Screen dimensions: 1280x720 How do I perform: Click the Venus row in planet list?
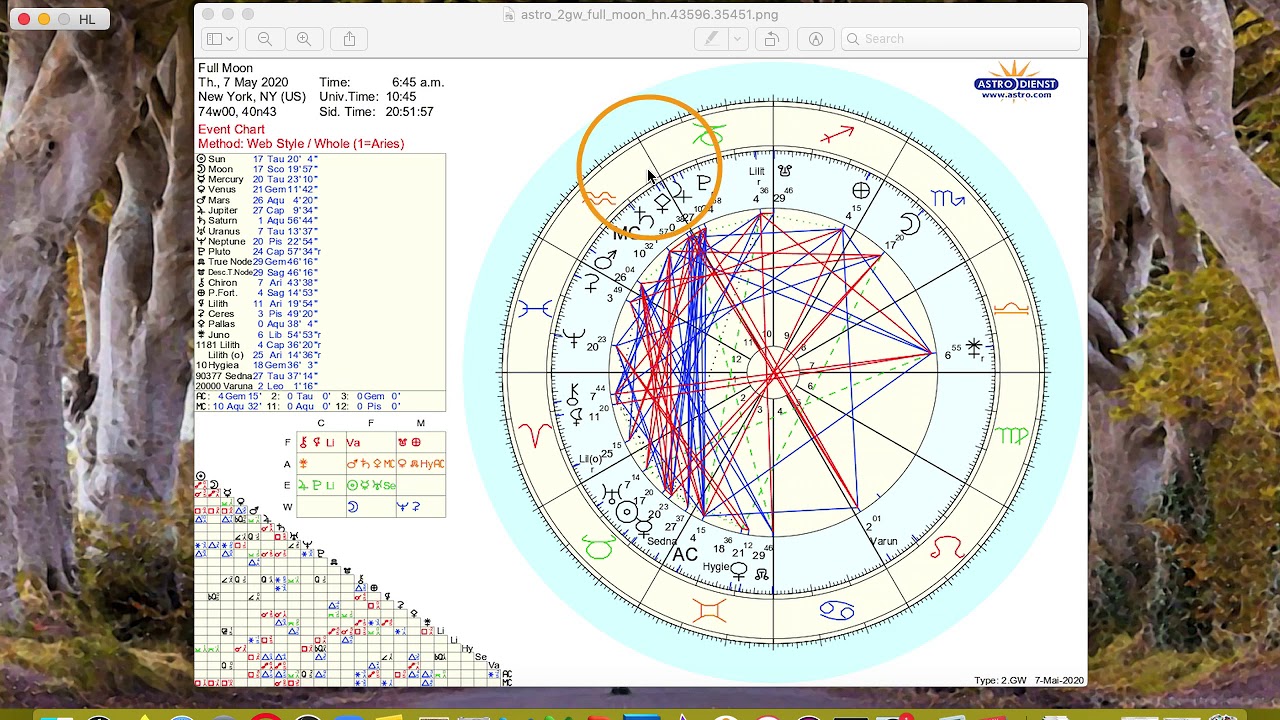(257, 190)
